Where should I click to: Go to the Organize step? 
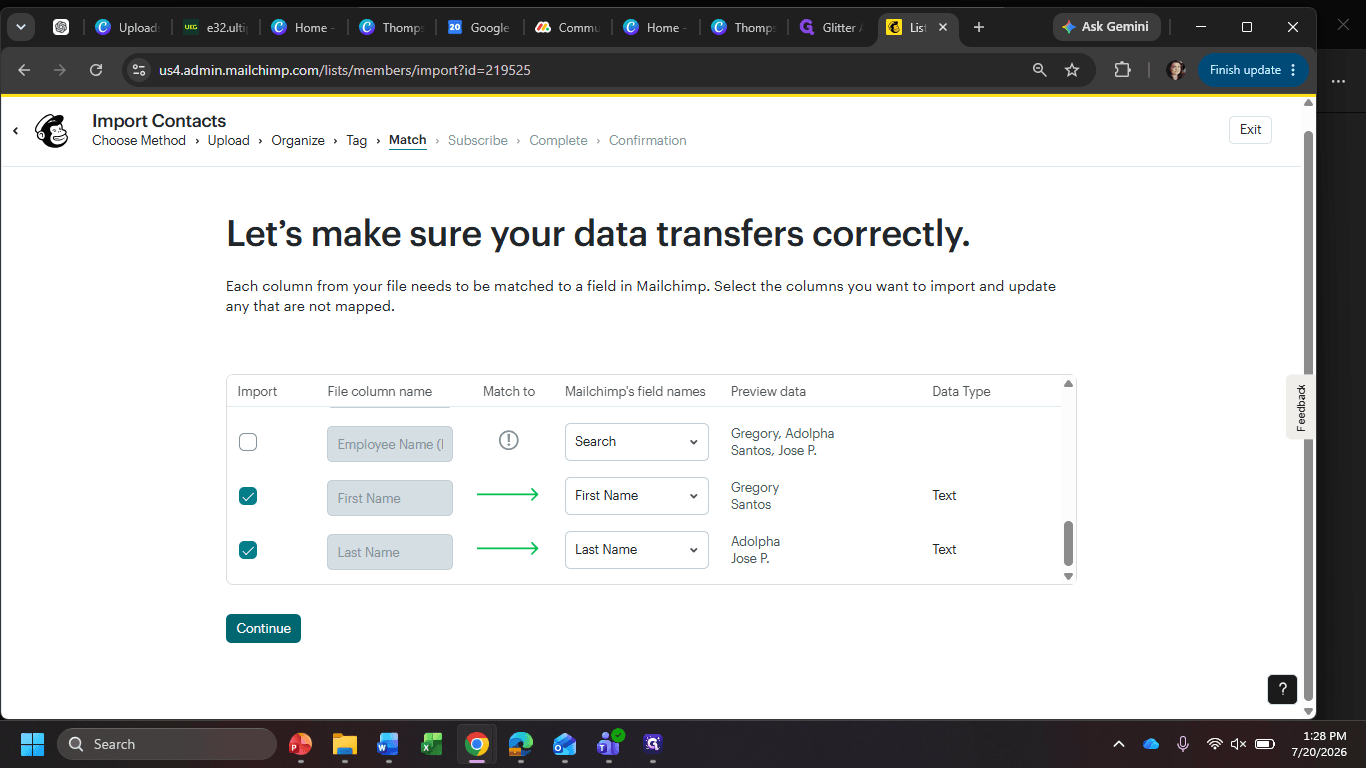298,140
